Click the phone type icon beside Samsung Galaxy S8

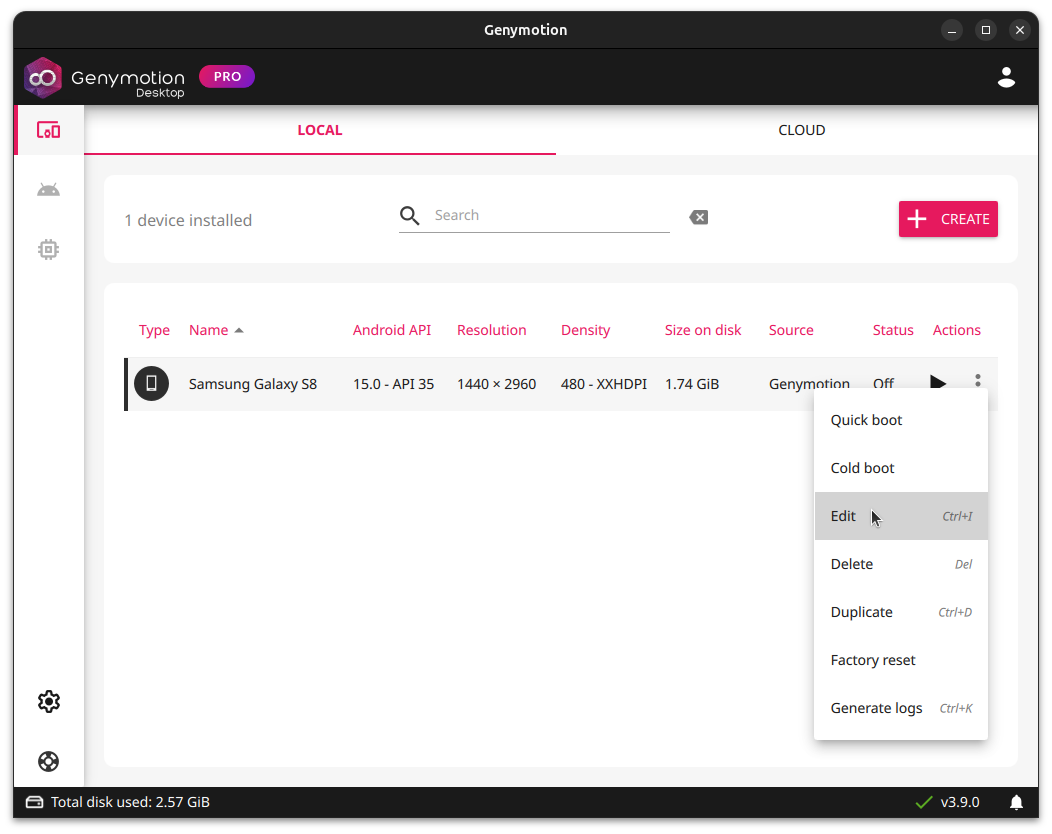click(151, 383)
